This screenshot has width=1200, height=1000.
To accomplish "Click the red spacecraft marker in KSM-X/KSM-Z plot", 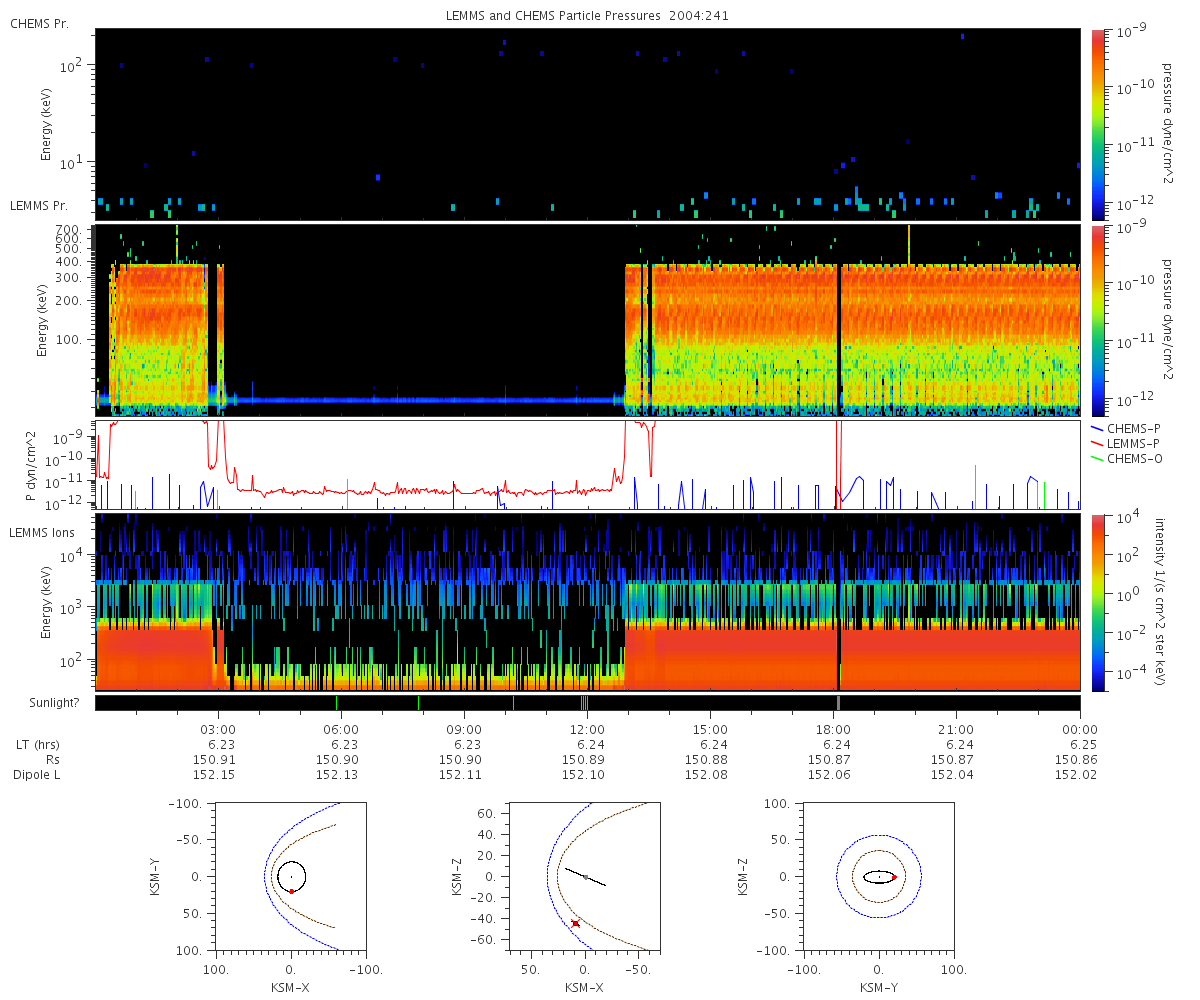I will click(575, 923).
